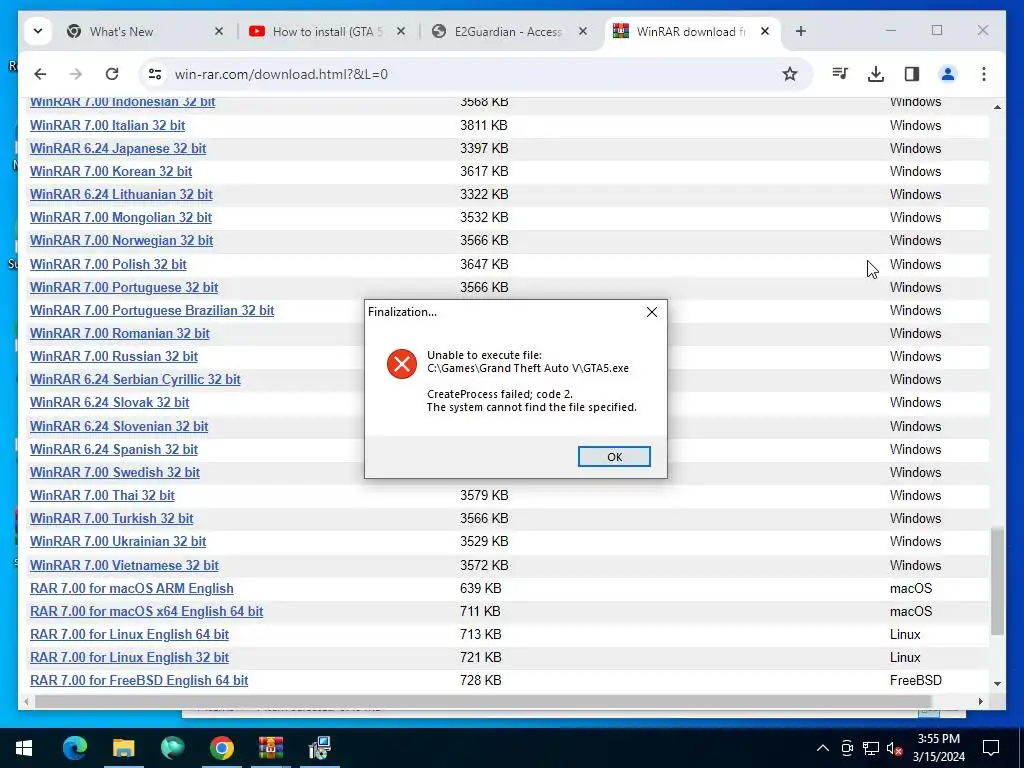Click the red error icon in the dialog

(402, 364)
